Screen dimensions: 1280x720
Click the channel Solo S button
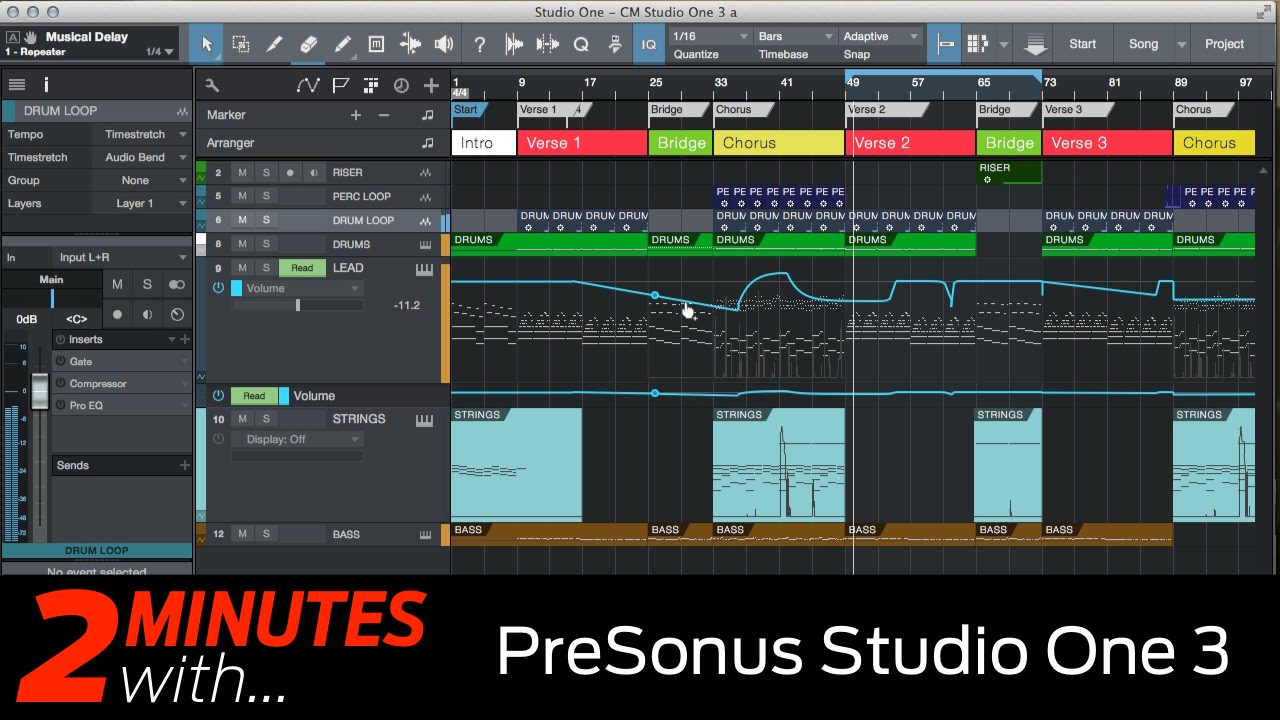point(147,285)
